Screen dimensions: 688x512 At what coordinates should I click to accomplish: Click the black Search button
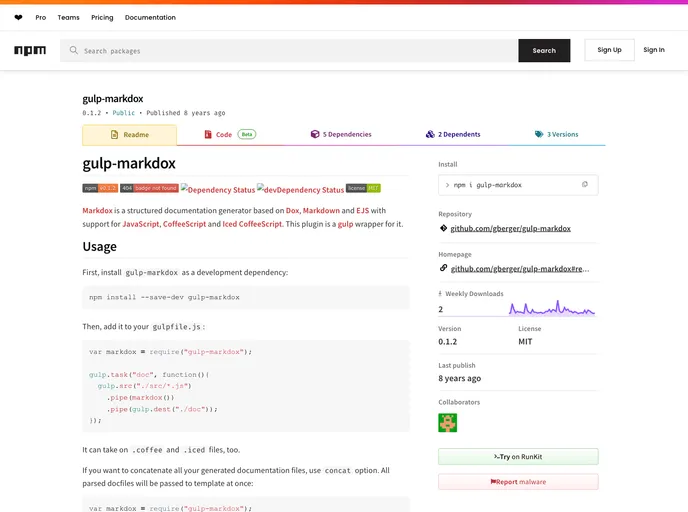tap(544, 50)
